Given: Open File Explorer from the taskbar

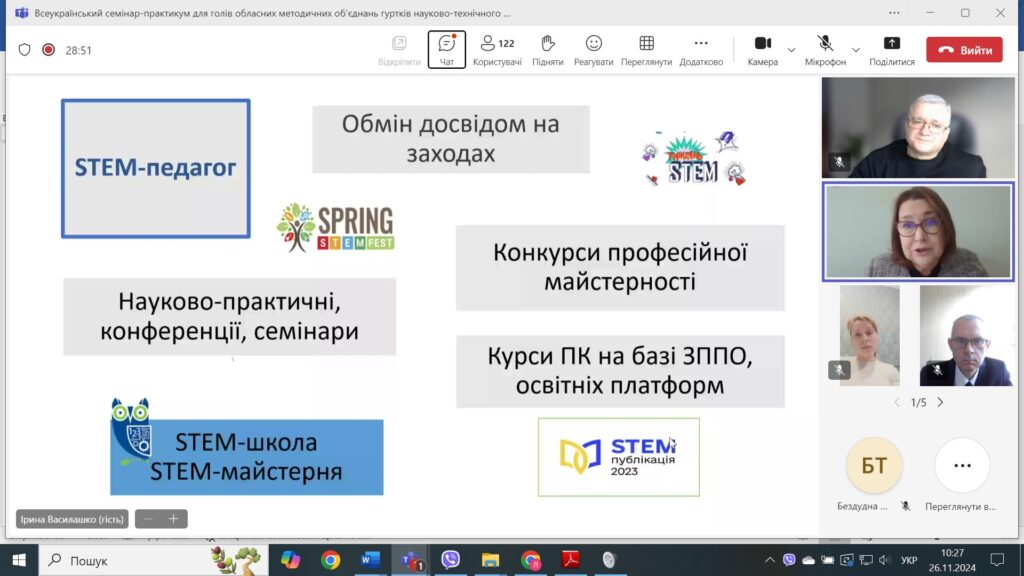Looking at the screenshot, I should pos(490,560).
